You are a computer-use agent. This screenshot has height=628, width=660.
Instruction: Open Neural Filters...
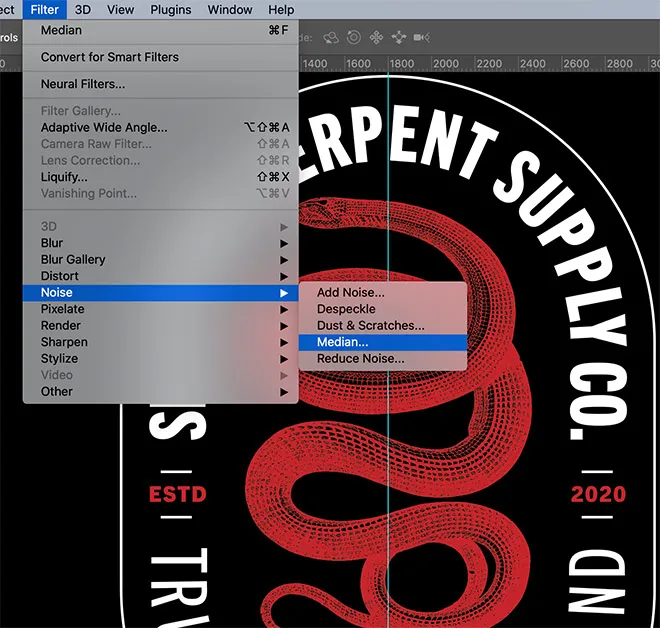[x=83, y=84]
